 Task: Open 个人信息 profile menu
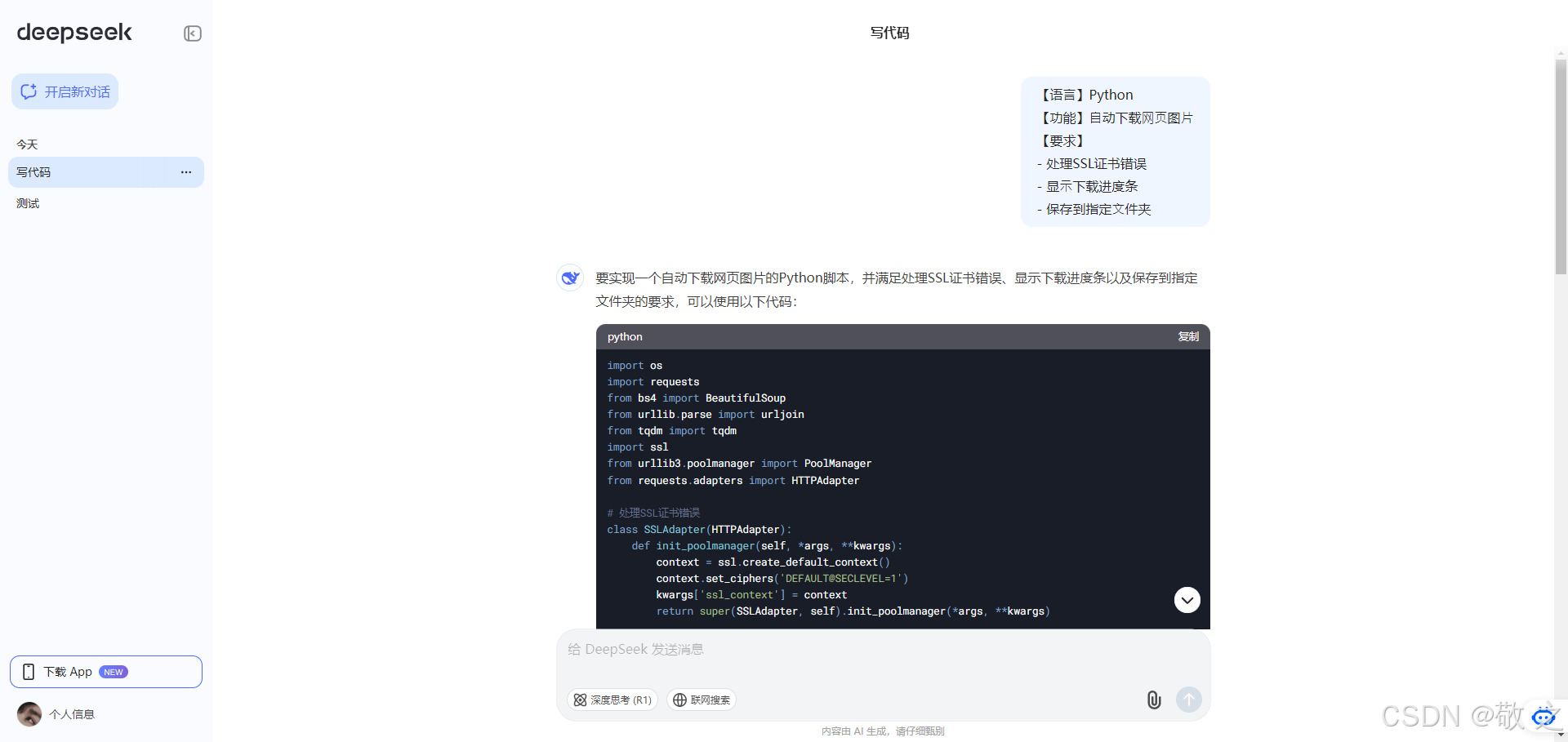[72, 714]
